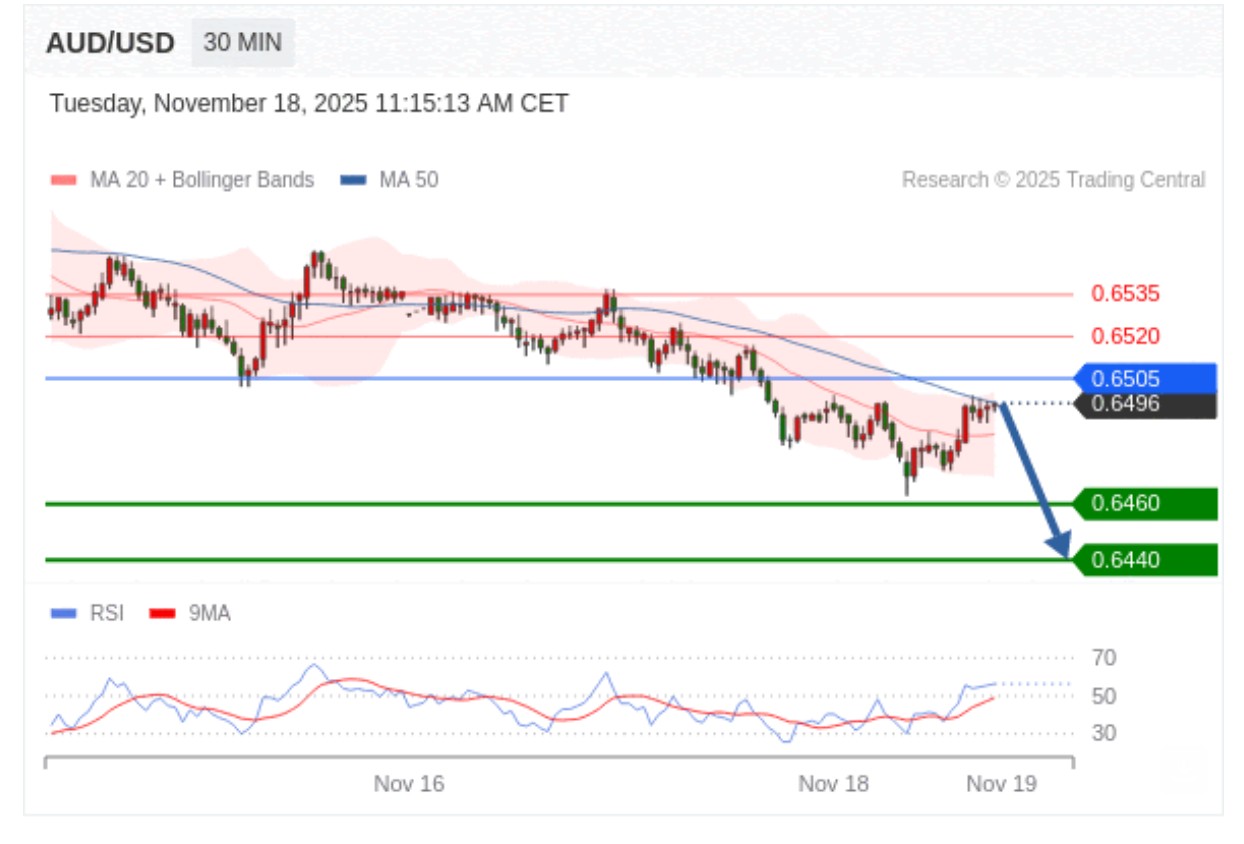Click the red 0.6520 resistance label

click(1125, 336)
